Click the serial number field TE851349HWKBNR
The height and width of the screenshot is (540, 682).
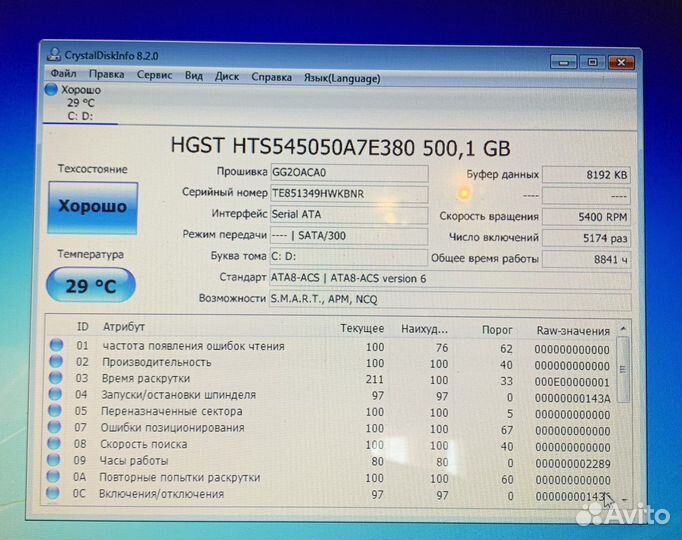click(349, 194)
